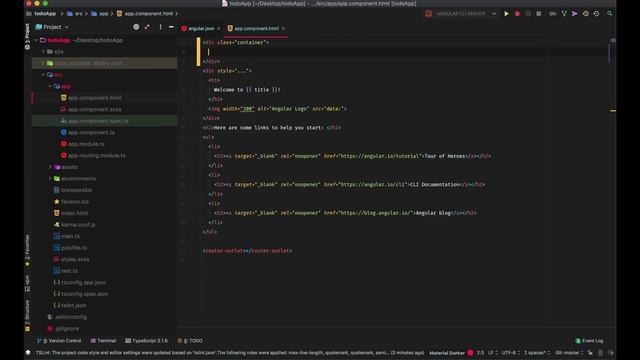Image resolution: width=640 pixels, height=360 pixels.
Task: Open the TODO tool window
Action: (x=190, y=340)
